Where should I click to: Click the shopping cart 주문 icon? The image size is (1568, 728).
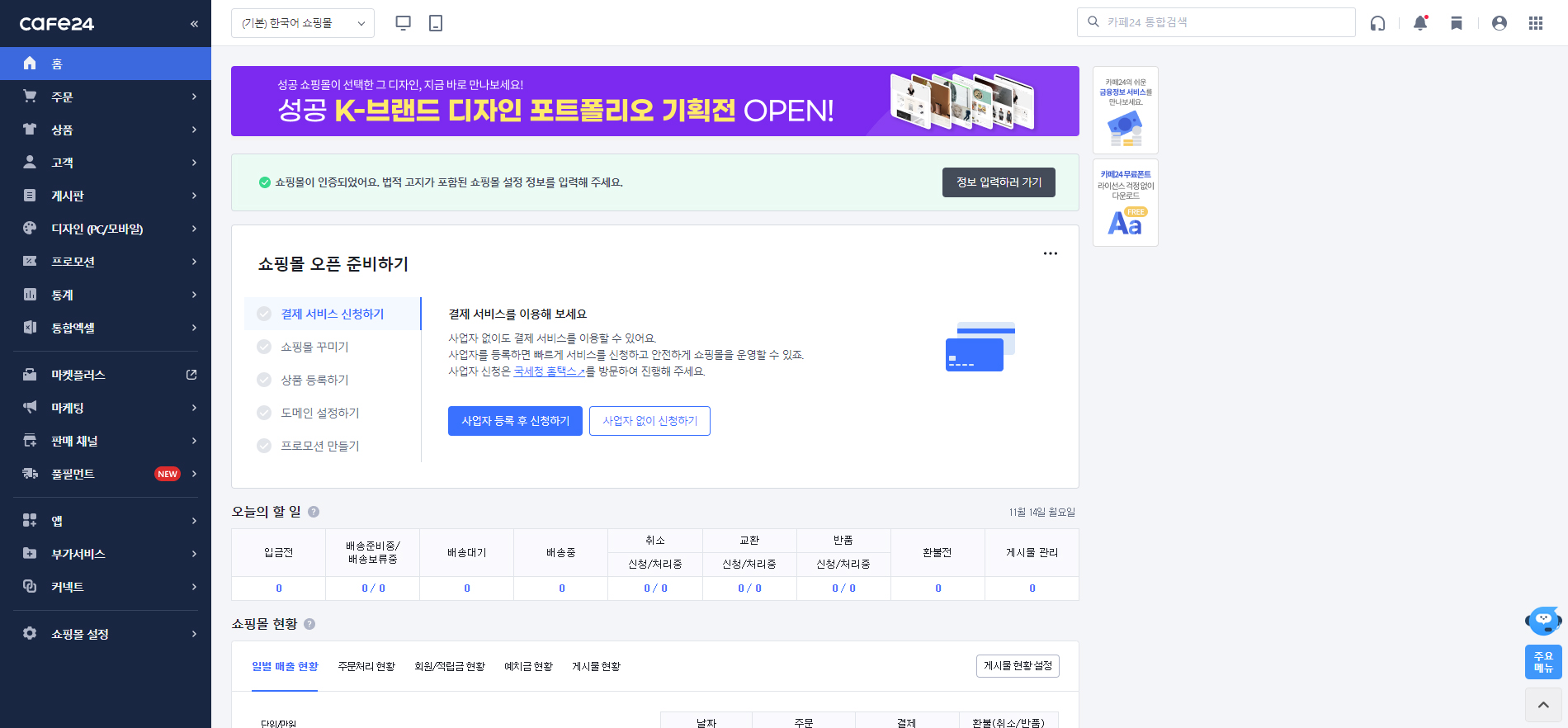pos(30,96)
